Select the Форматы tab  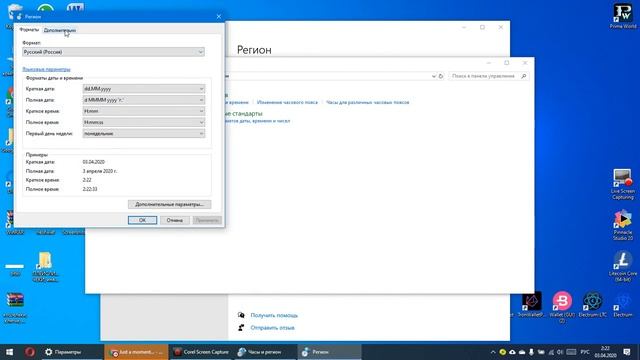point(29,30)
